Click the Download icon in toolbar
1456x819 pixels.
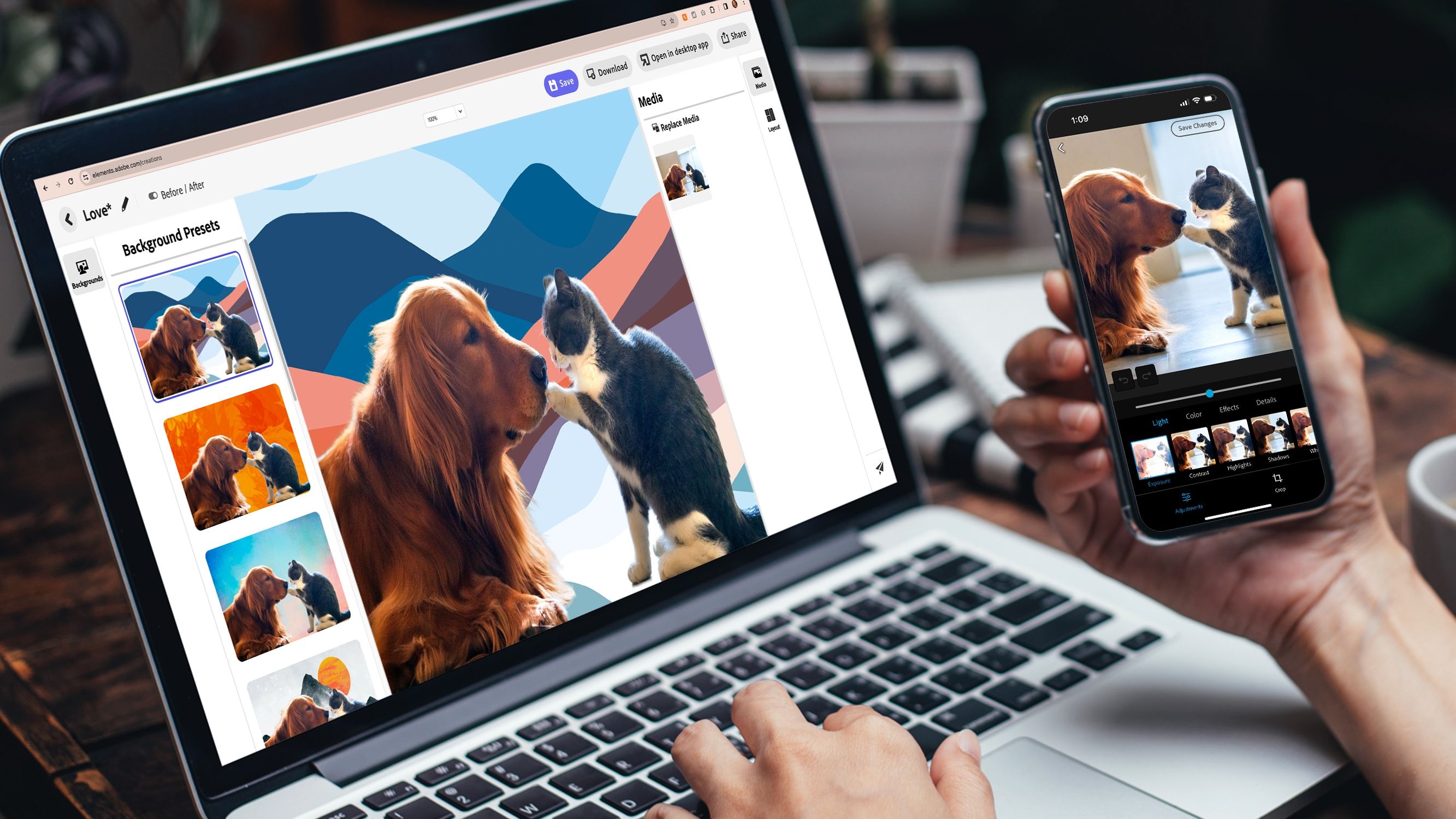tap(605, 72)
